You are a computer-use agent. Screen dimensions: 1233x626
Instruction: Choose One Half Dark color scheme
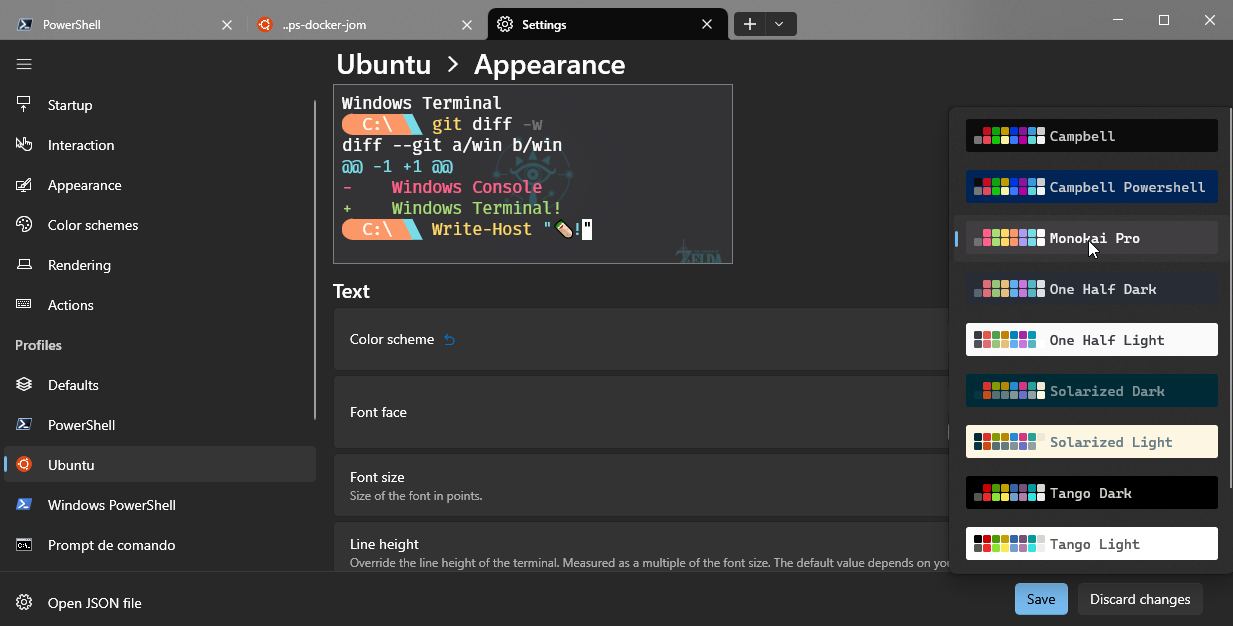(x=1091, y=289)
